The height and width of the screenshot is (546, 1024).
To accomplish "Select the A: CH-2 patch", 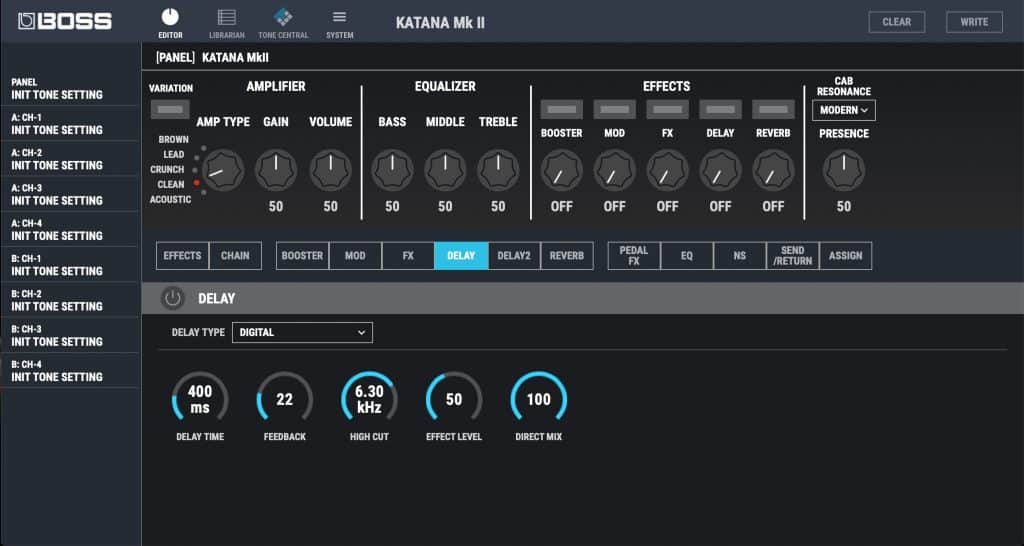I will click(x=70, y=159).
